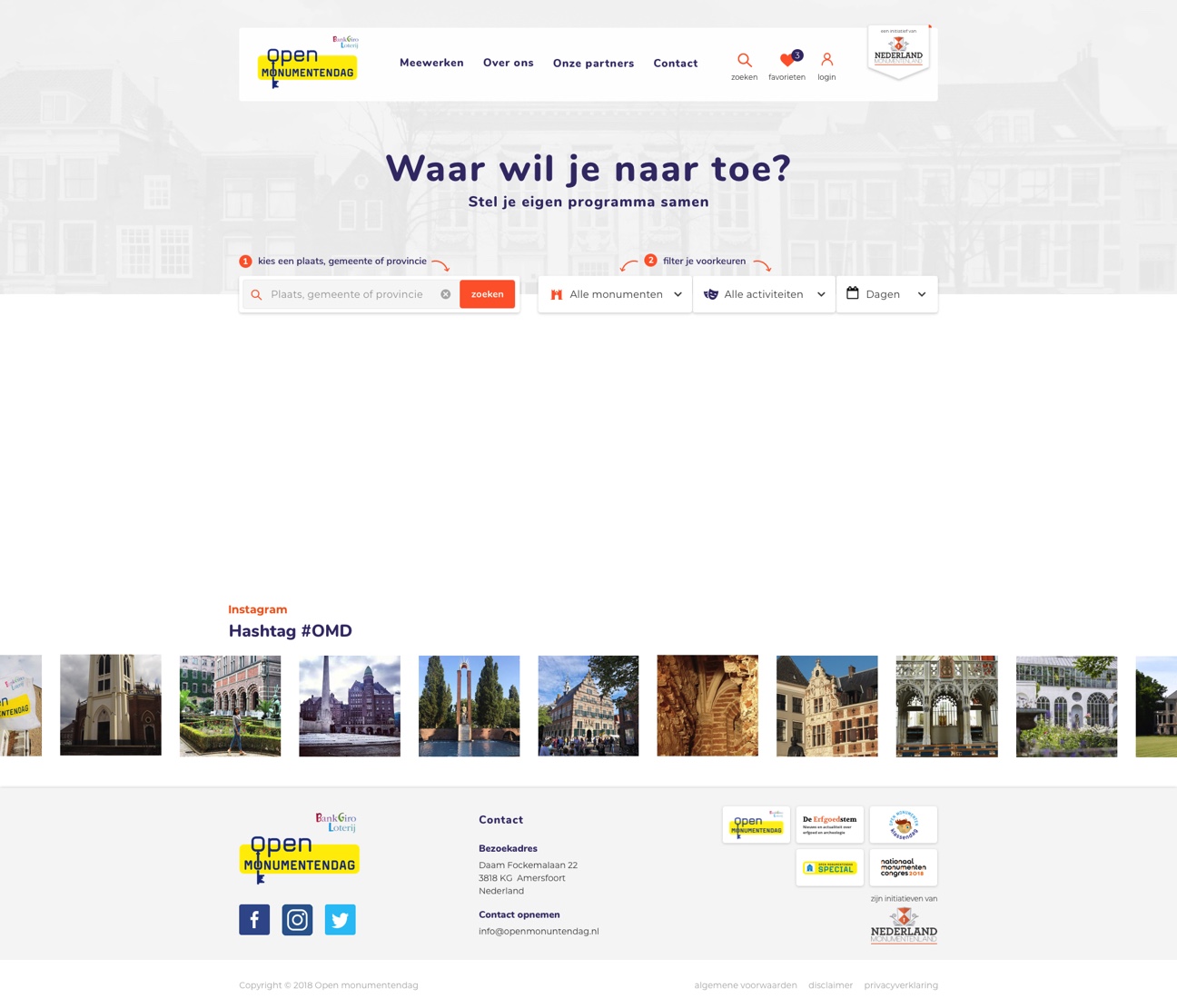1177x1008 pixels.
Task: Open the Klassendag round logo tile
Action: (904, 825)
